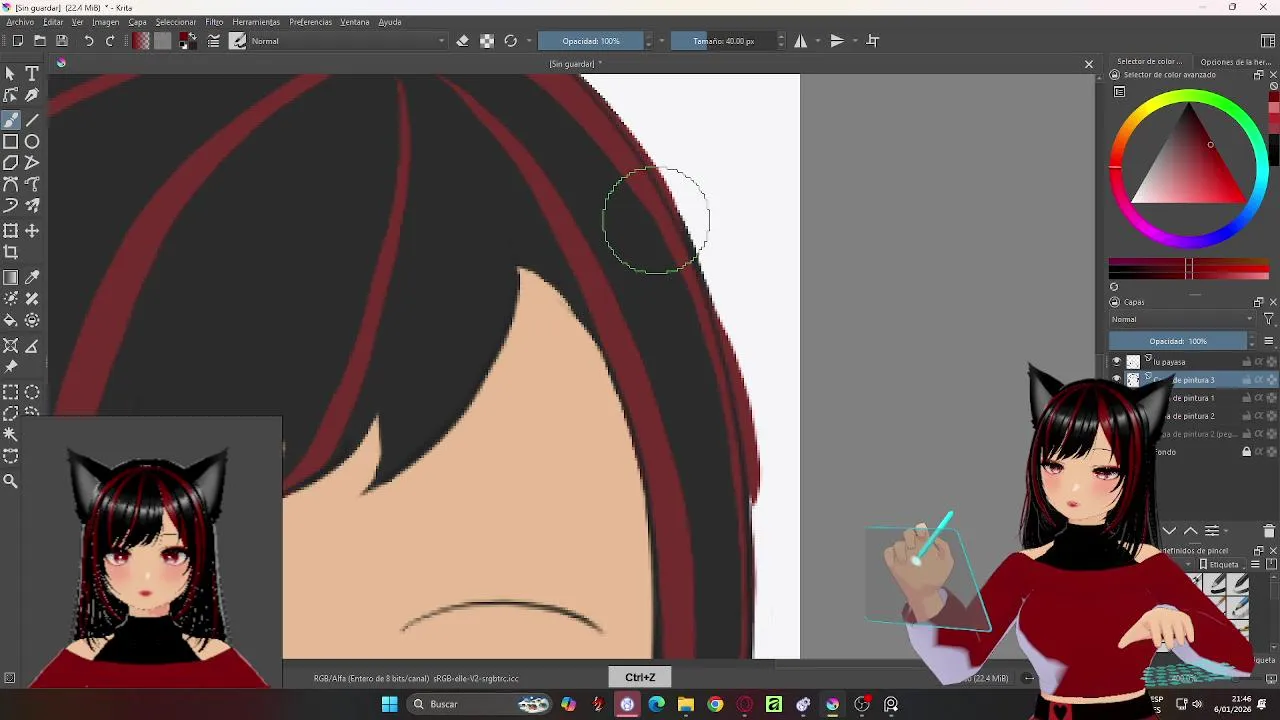Open workspace chooser at toolbar right

click(1268, 41)
